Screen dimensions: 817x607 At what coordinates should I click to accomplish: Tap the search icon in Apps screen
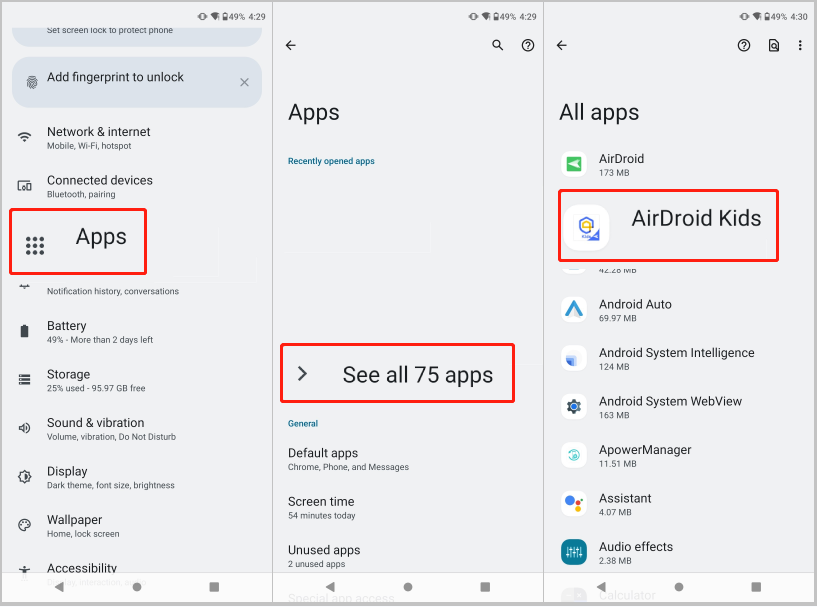coord(498,46)
